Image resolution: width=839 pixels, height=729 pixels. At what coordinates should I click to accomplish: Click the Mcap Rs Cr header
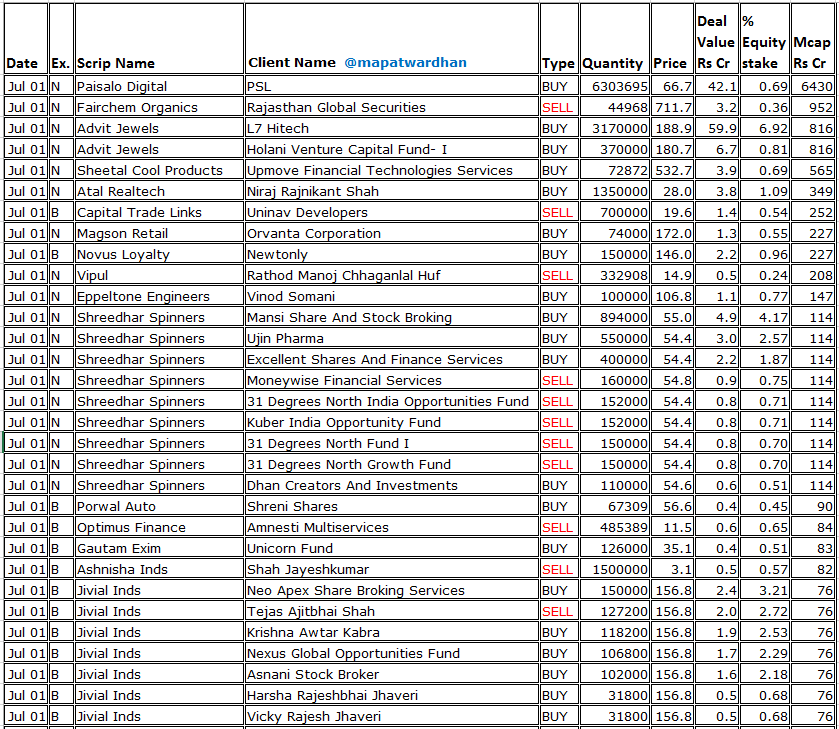point(812,39)
